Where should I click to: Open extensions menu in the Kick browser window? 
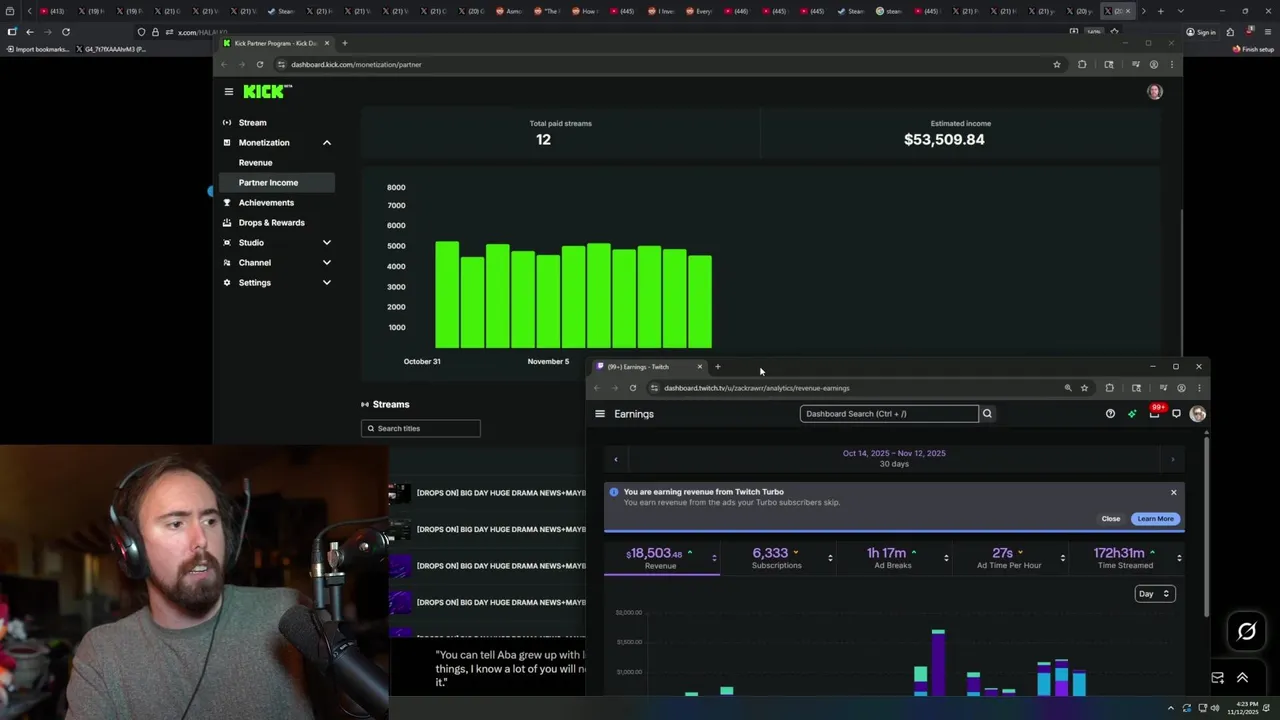point(1082,64)
